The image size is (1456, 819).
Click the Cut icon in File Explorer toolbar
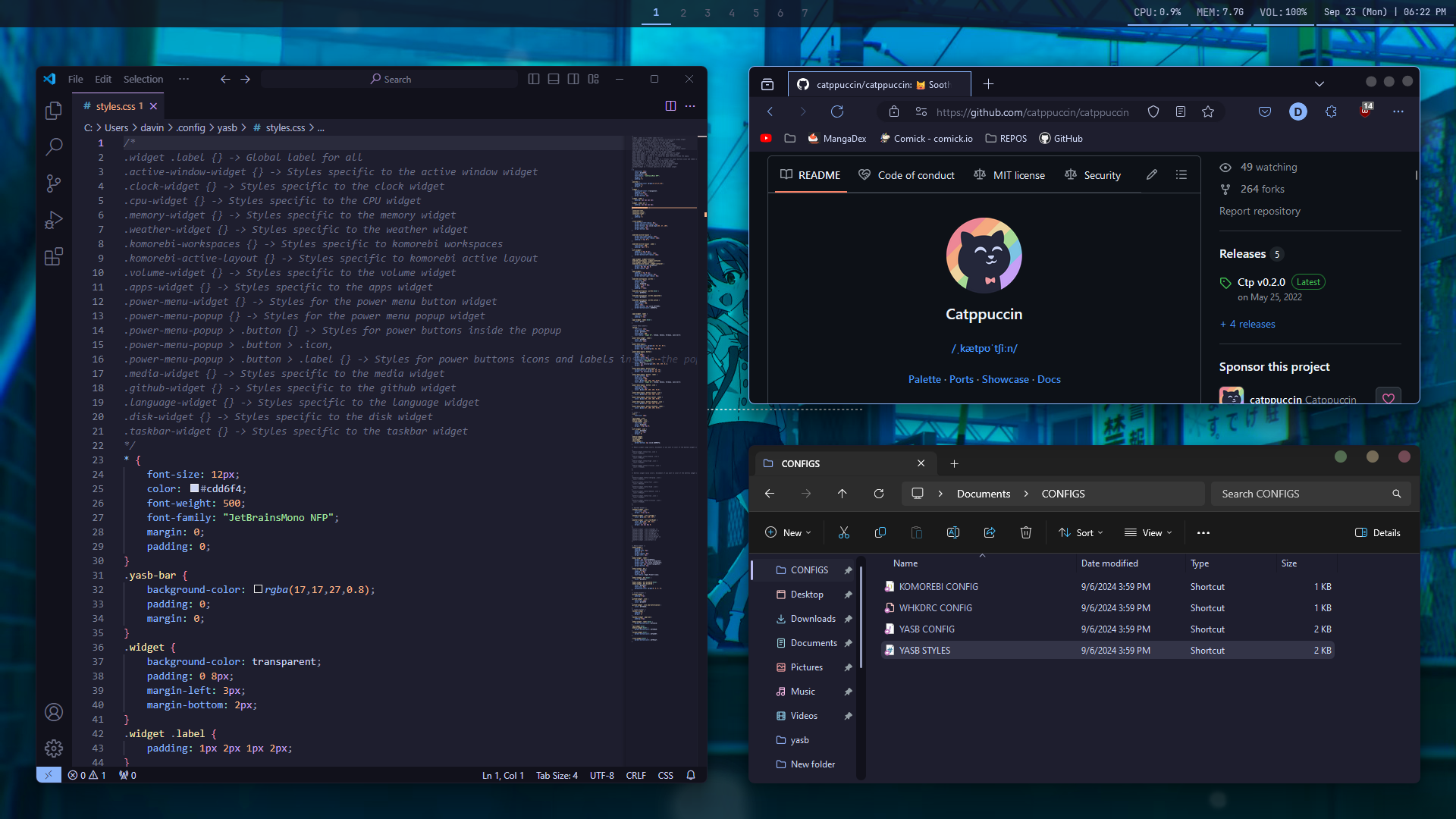tap(844, 532)
